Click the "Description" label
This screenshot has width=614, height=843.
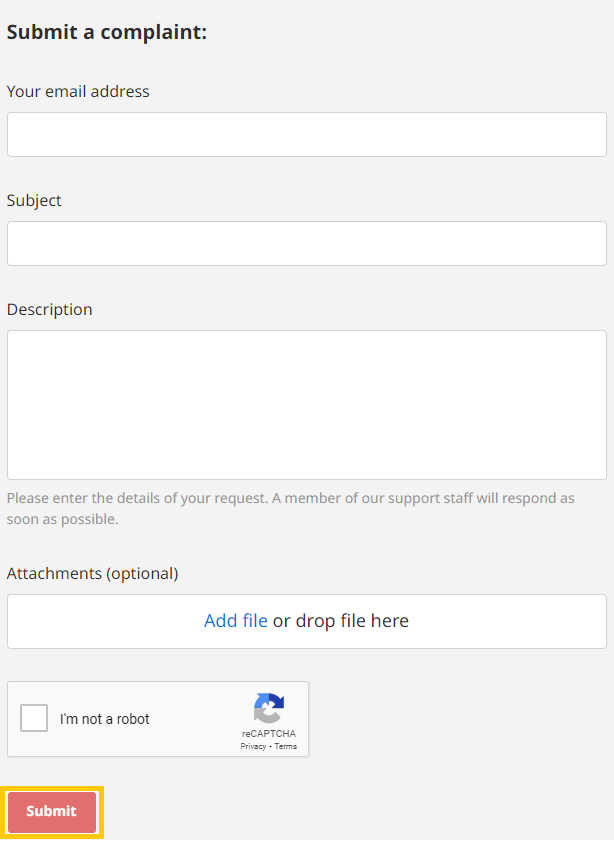point(49,309)
